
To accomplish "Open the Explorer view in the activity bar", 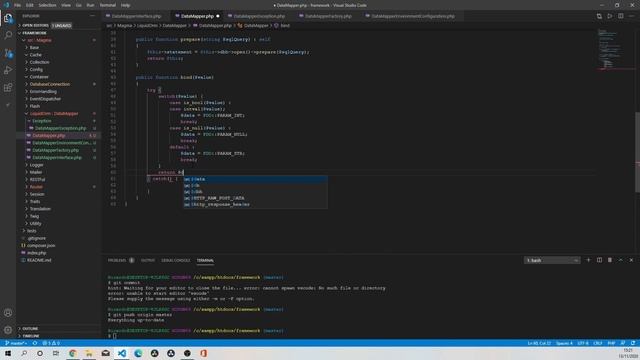I will [x=8, y=18].
